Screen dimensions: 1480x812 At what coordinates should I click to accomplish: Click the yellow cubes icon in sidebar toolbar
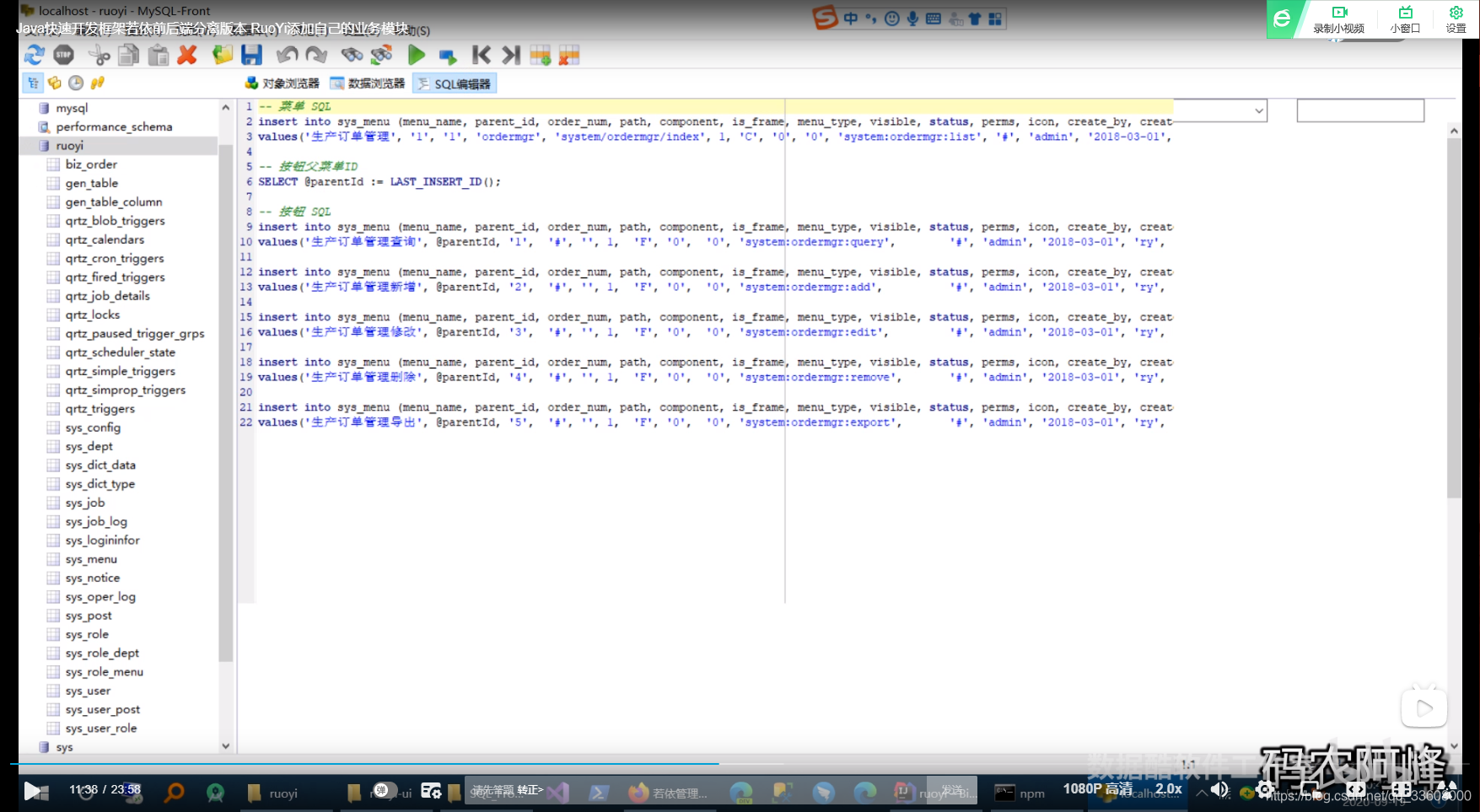pyautogui.click(x=55, y=83)
